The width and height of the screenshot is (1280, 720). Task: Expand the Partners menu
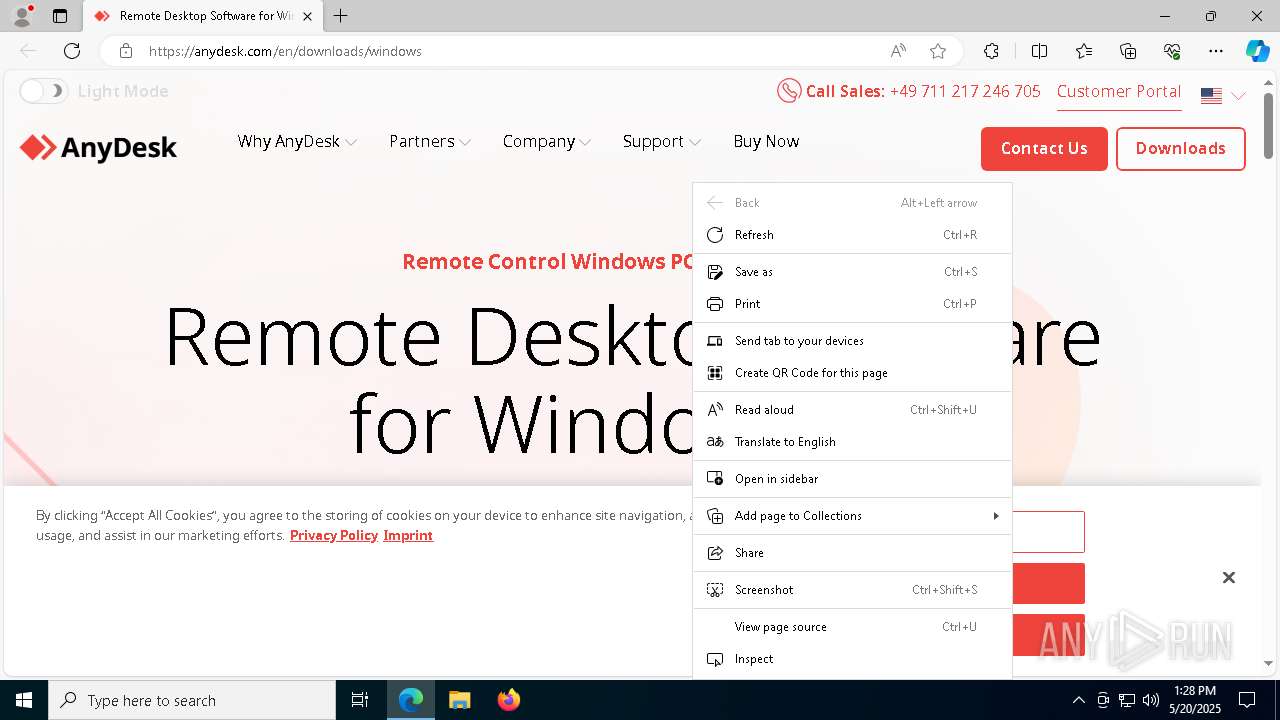tap(430, 142)
